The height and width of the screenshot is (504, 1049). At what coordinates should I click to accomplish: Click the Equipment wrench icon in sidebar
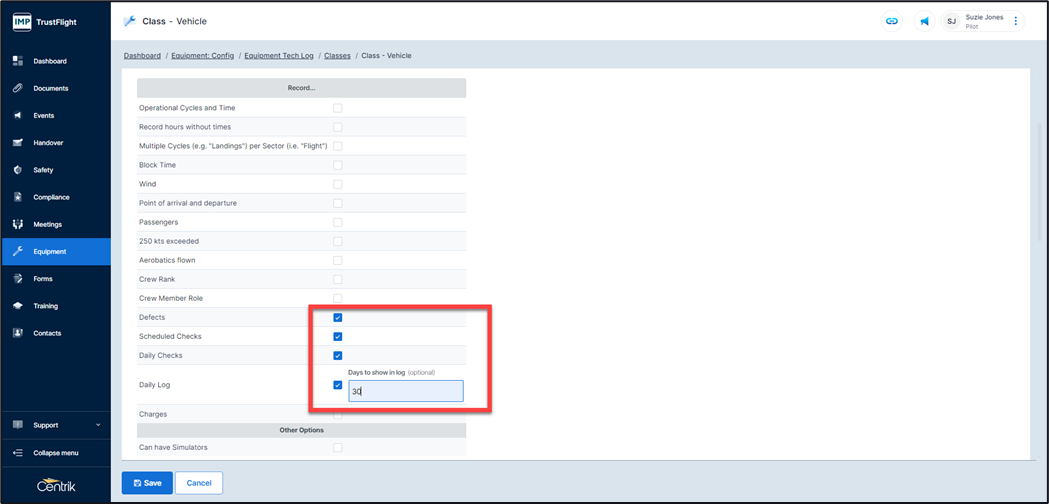pos(18,252)
